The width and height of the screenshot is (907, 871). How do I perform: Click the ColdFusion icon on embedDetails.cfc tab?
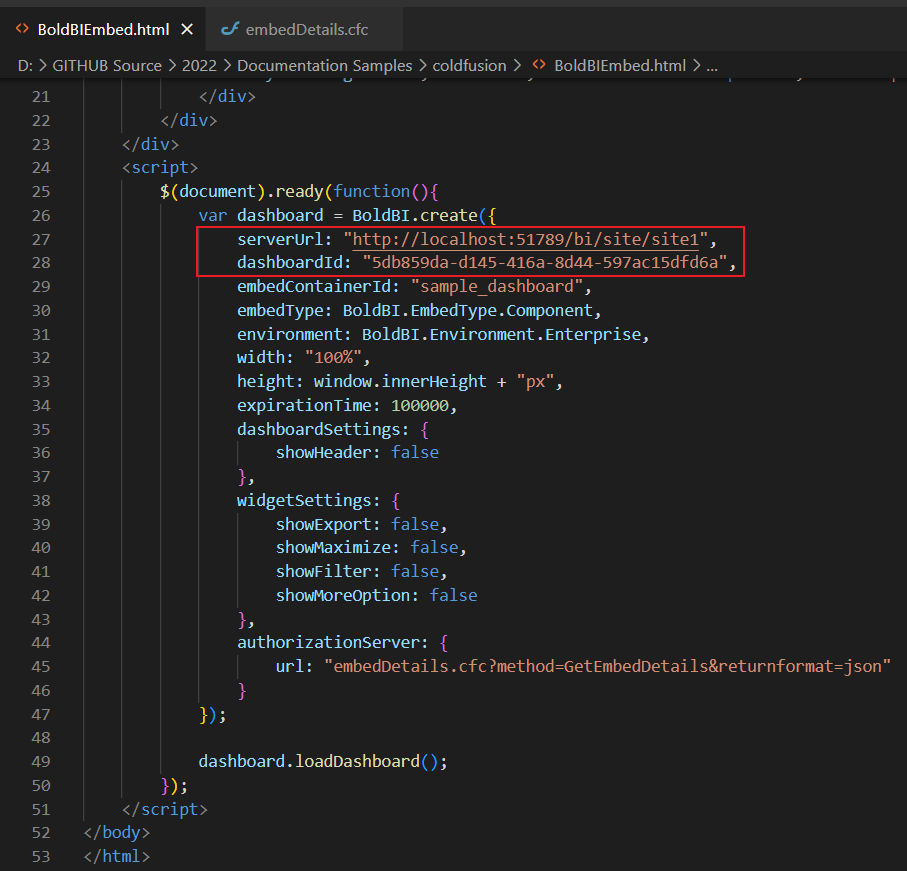(x=230, y=29)
